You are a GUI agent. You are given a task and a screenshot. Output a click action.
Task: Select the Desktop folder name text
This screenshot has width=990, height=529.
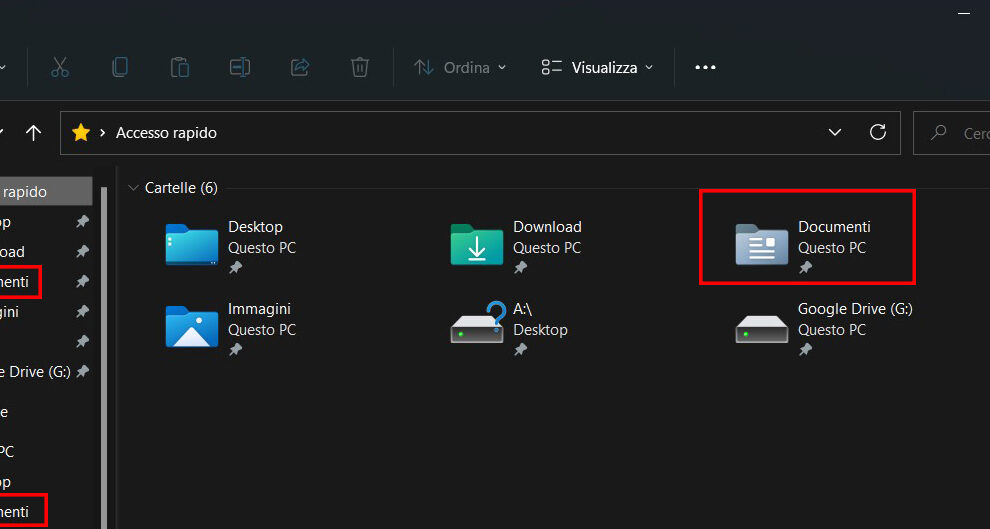[255, 227]
